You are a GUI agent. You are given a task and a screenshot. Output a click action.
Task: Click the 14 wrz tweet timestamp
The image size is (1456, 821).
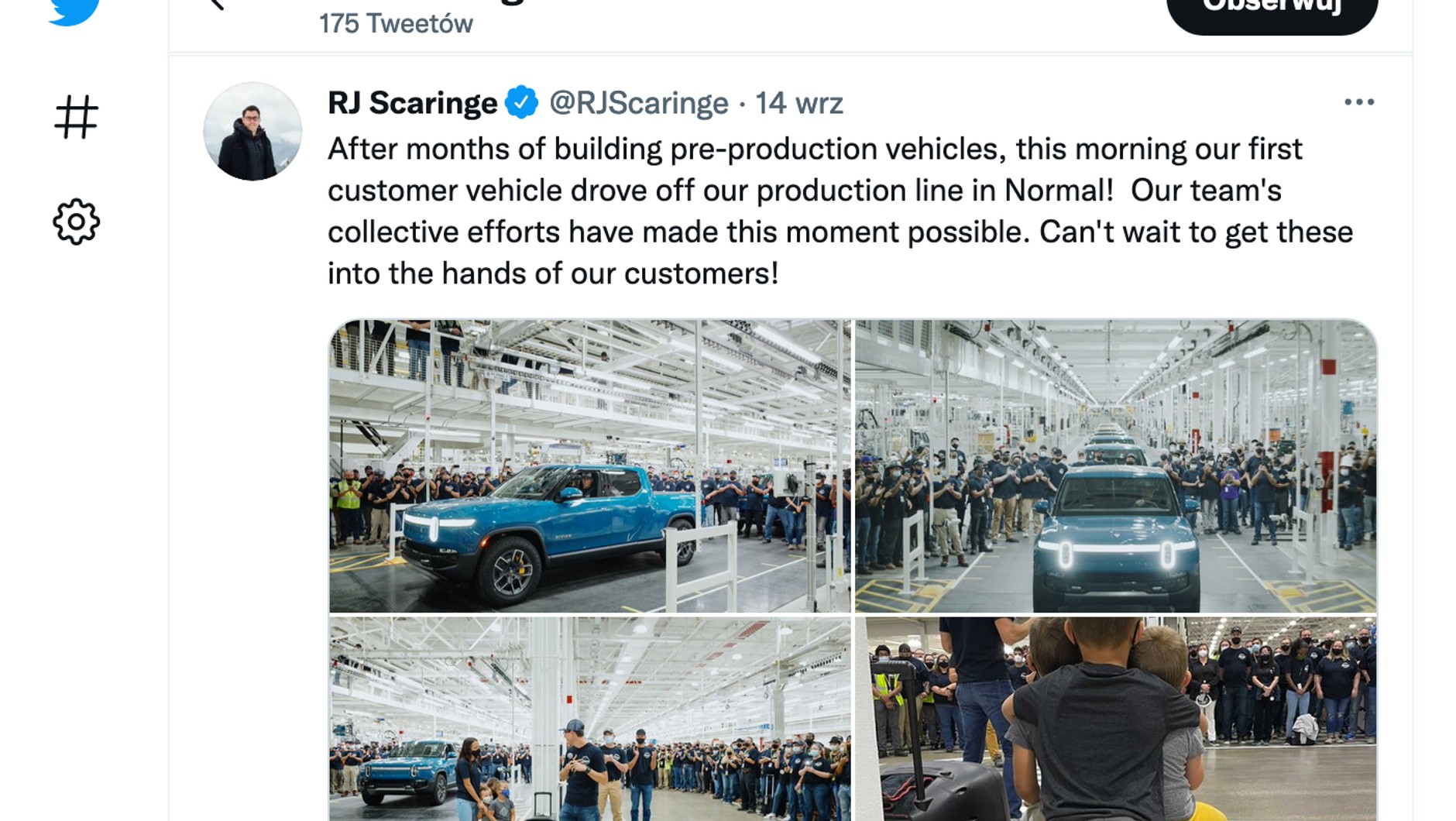798,103
